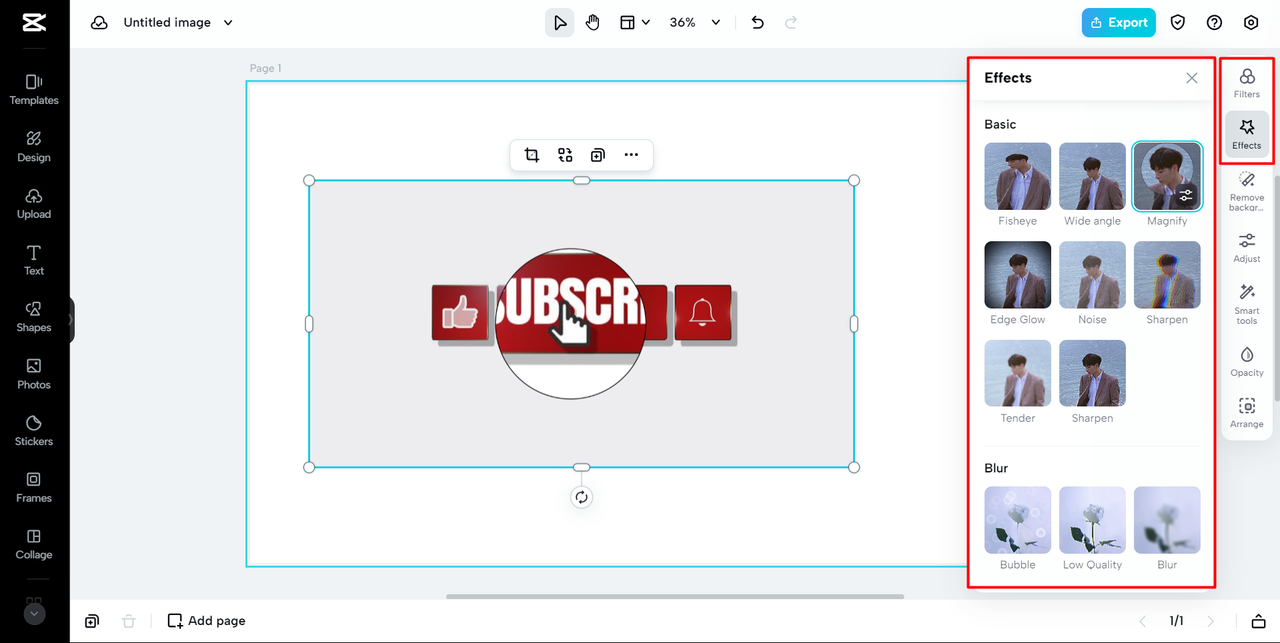Activate the Select pointer tool
The height and width of the screenshot is (643, 1280).
[560, 22]
